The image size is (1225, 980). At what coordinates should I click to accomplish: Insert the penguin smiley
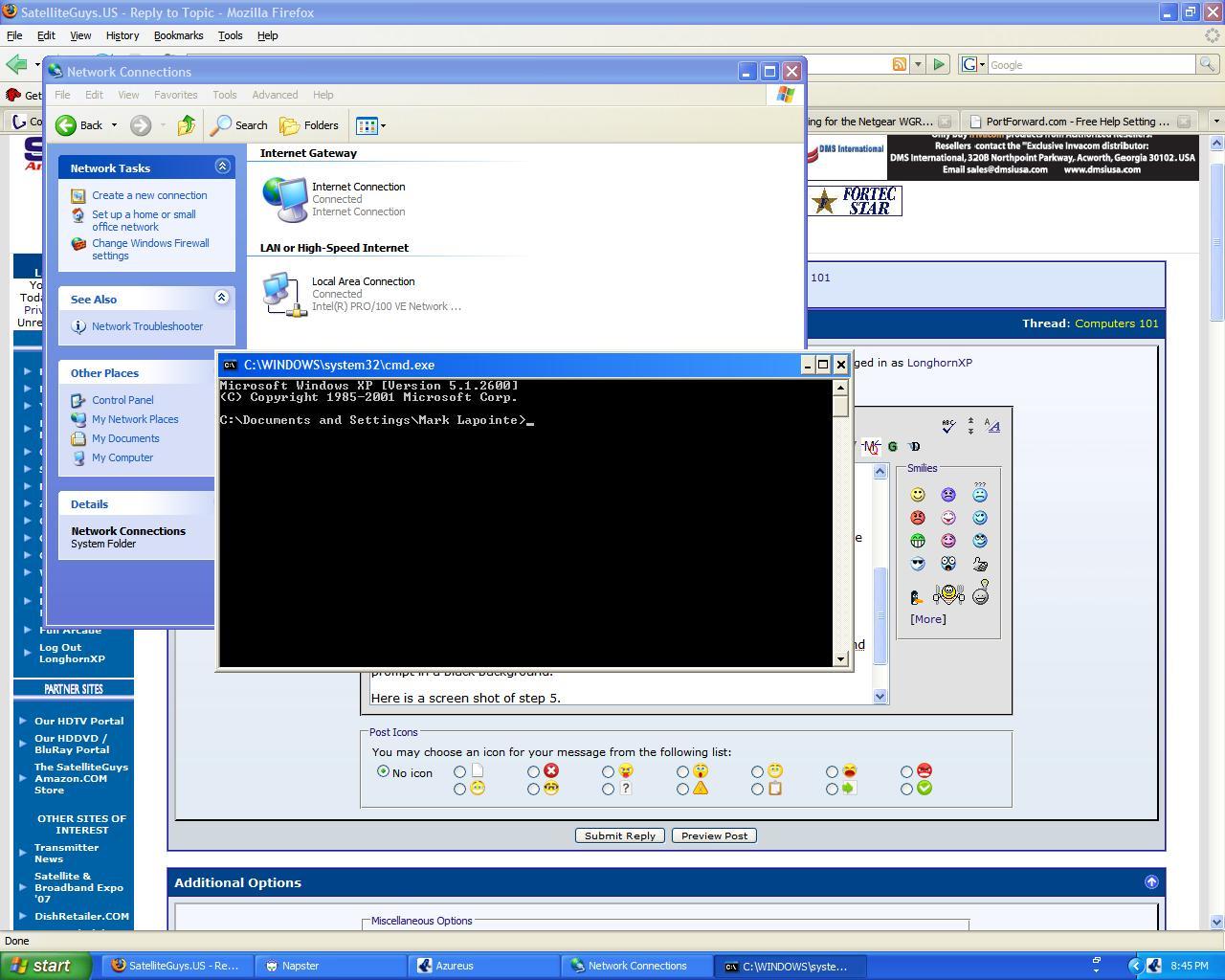[x=917, y=596]
